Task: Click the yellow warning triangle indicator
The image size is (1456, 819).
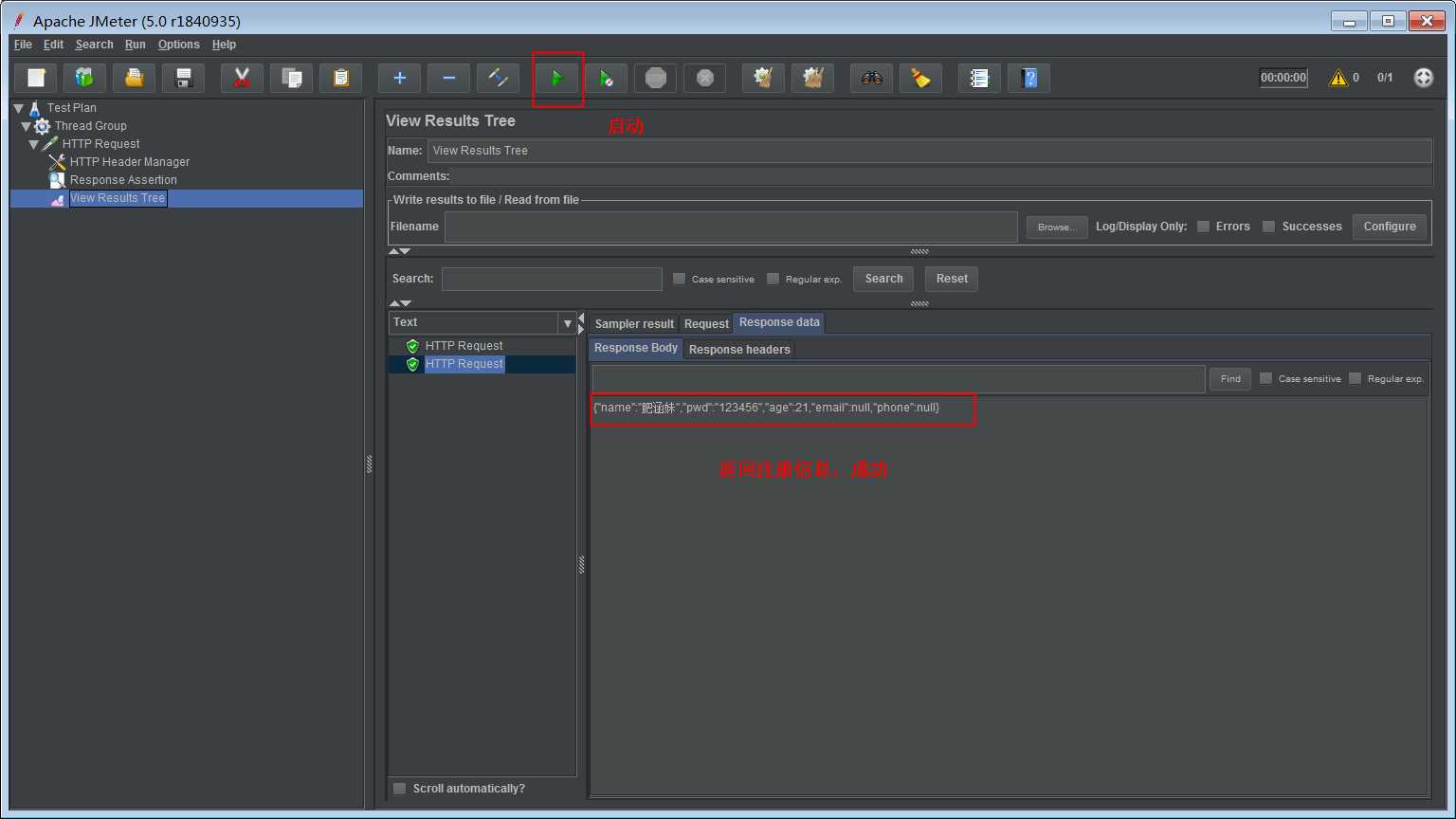Action: point(1338,78)
